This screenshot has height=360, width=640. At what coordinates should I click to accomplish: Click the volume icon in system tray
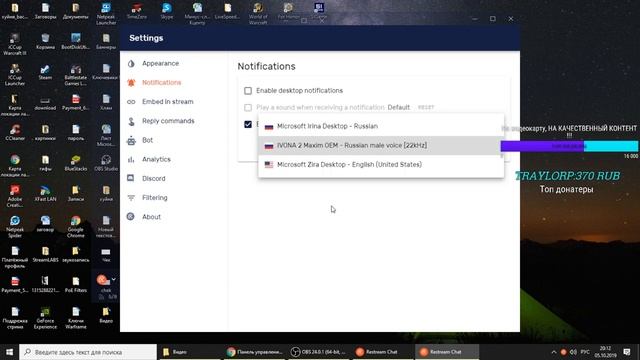pos(573,352)
